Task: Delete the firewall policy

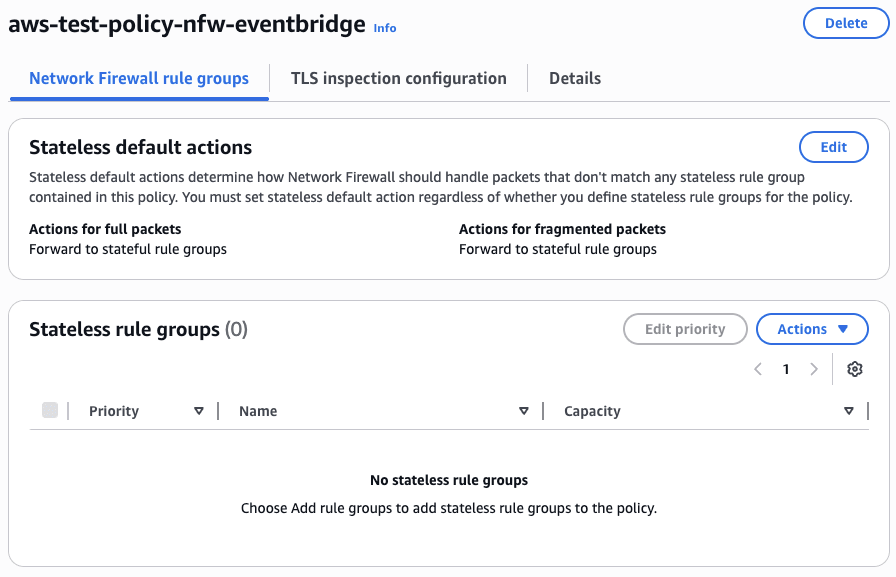Action: coord(846,23)
